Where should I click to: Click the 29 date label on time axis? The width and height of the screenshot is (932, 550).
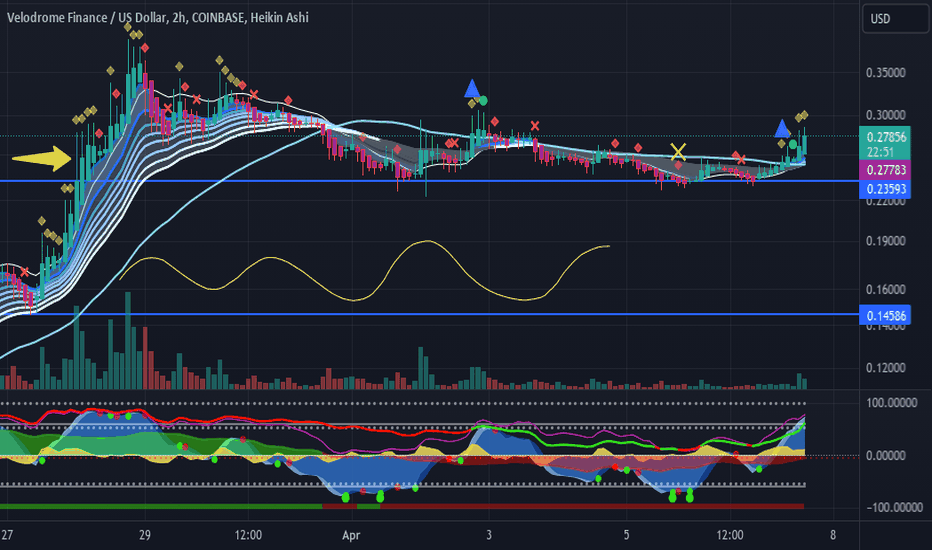click(145, 535)
